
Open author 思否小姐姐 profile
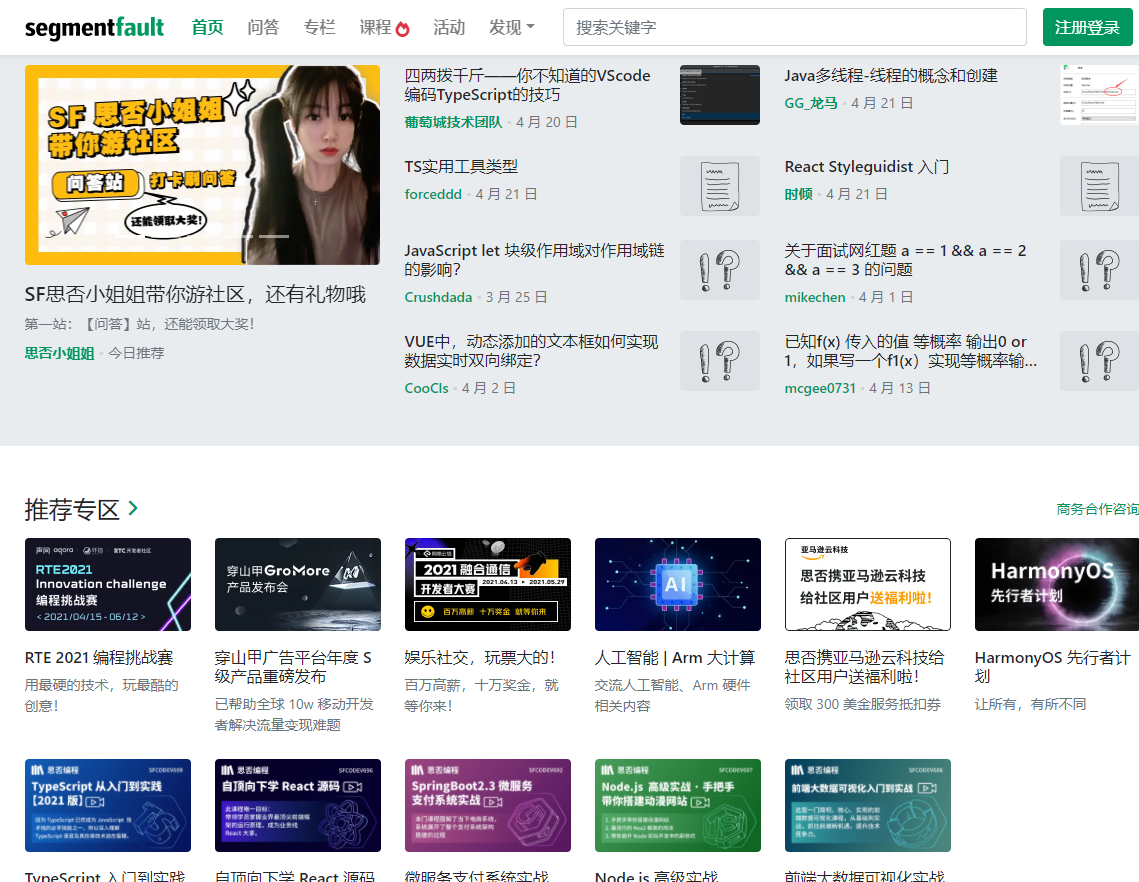60,353
